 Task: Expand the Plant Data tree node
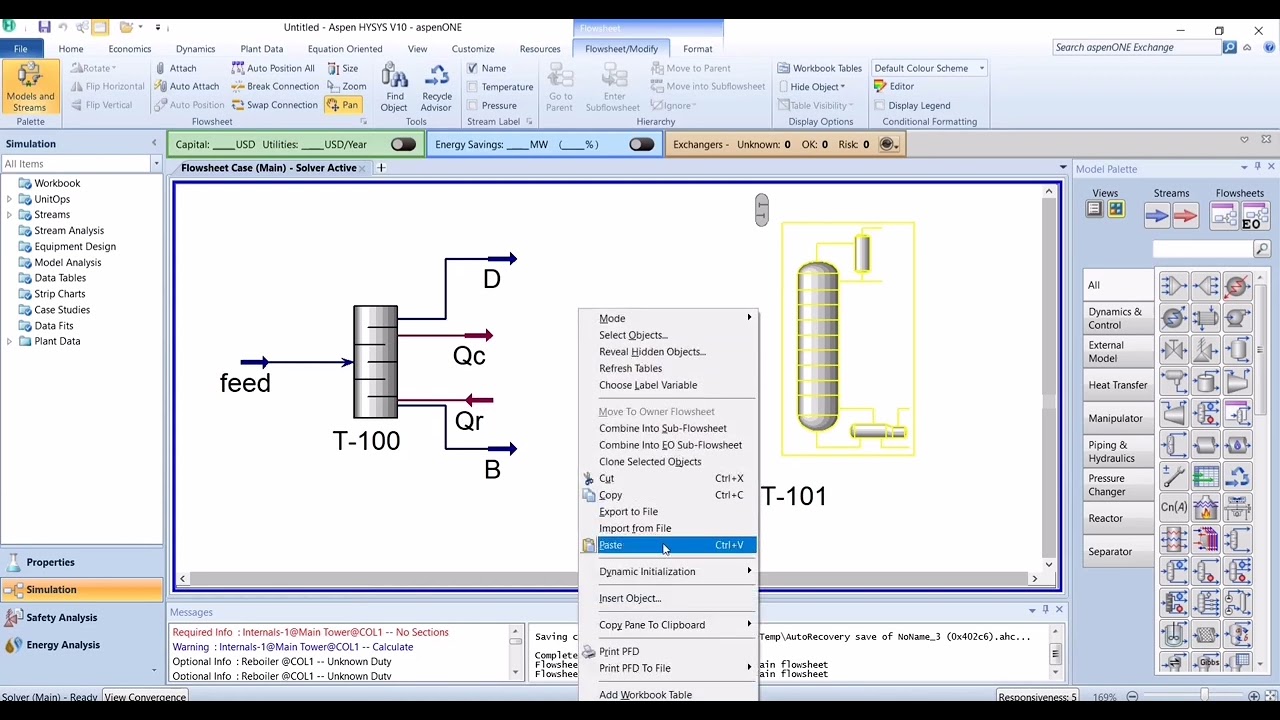10,341
